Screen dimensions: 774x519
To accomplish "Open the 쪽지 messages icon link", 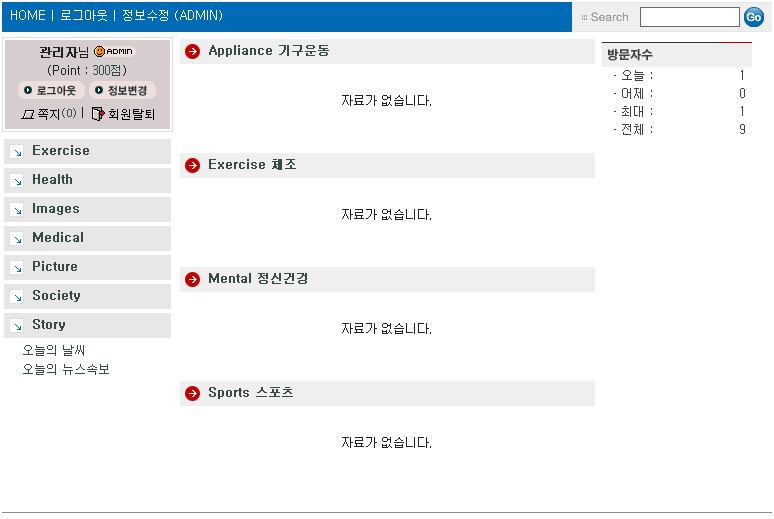I will click(x=28, y=115).
